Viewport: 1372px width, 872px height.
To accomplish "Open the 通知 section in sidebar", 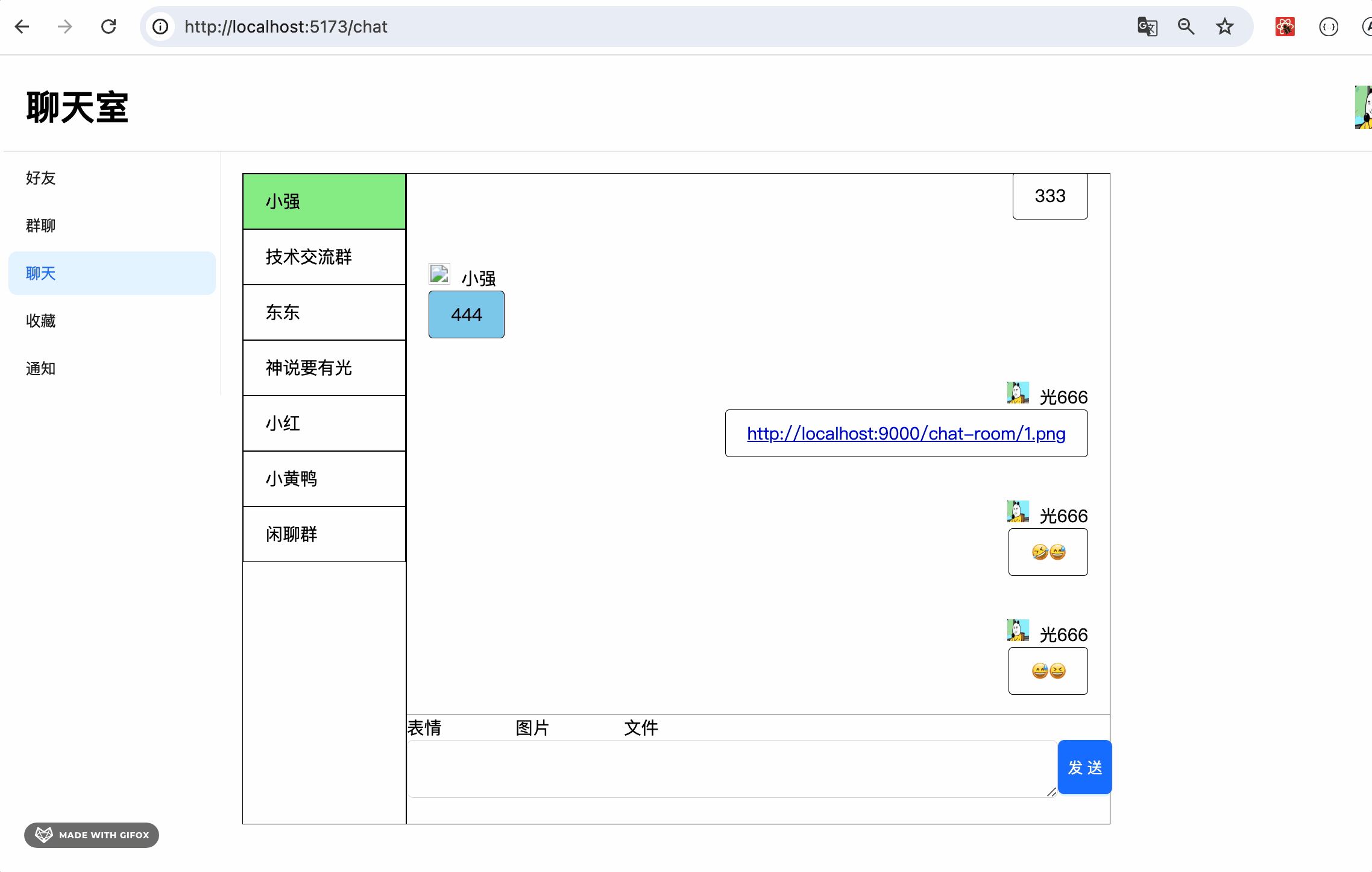I will 41,368.
